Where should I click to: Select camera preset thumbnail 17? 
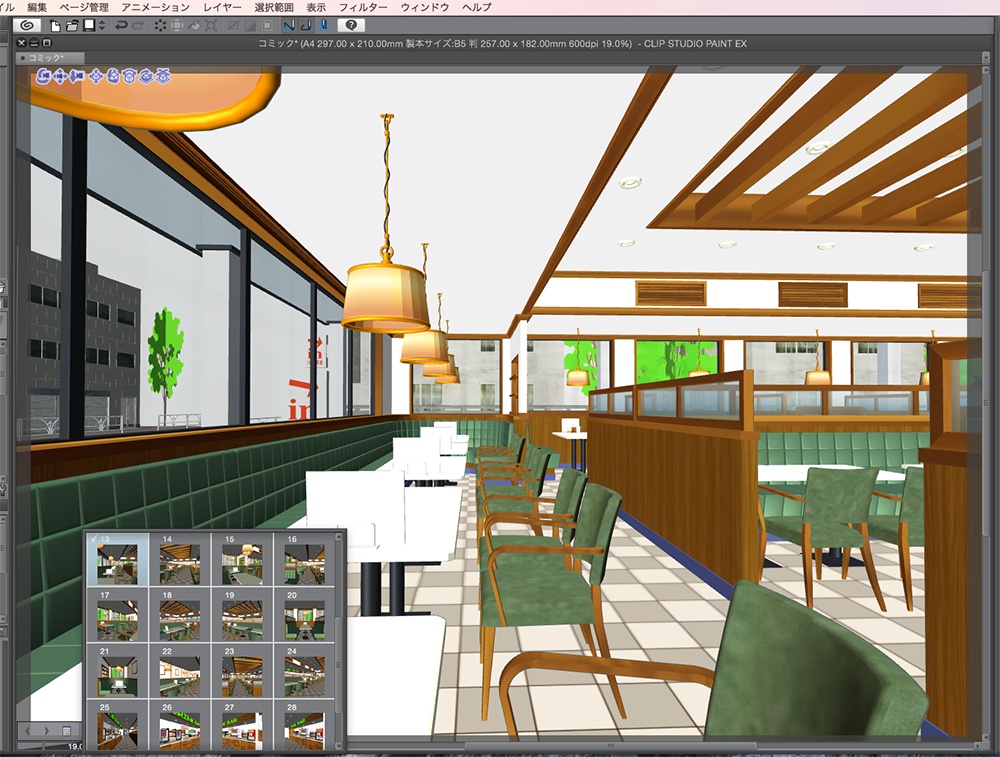pos(117,615)
